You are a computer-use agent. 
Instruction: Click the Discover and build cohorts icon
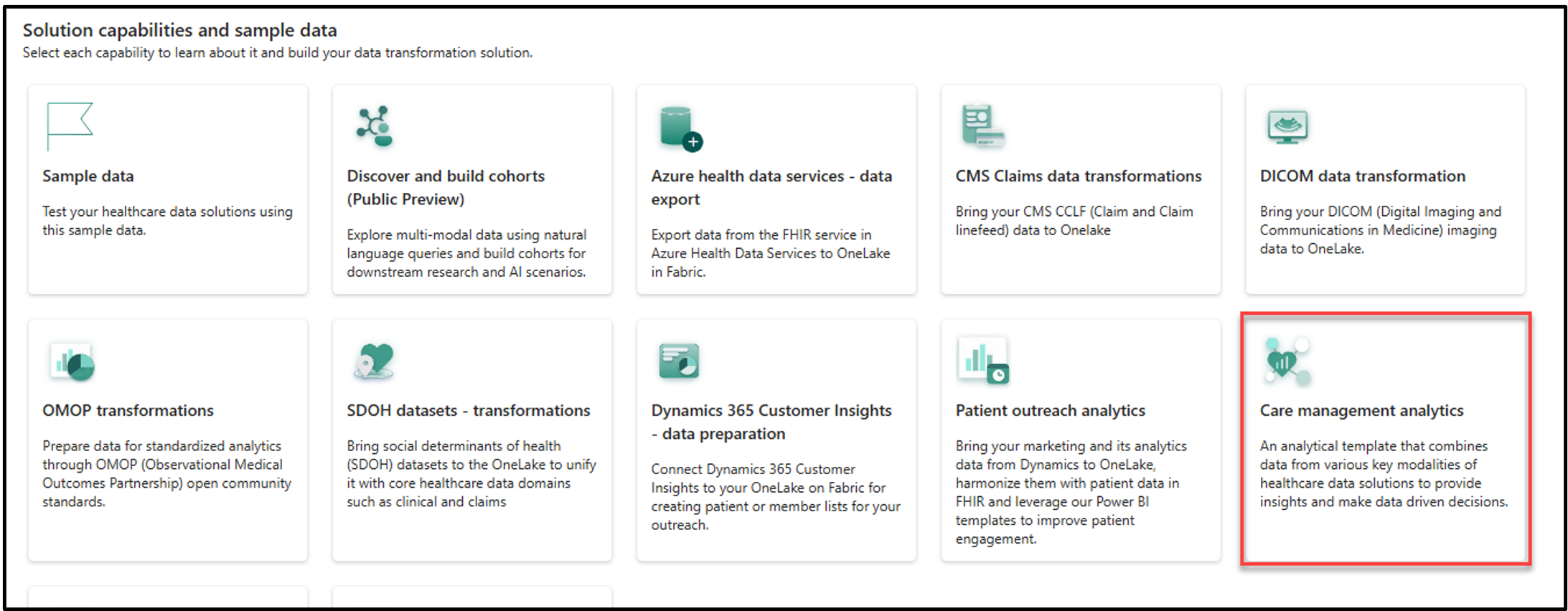point(375,126)
